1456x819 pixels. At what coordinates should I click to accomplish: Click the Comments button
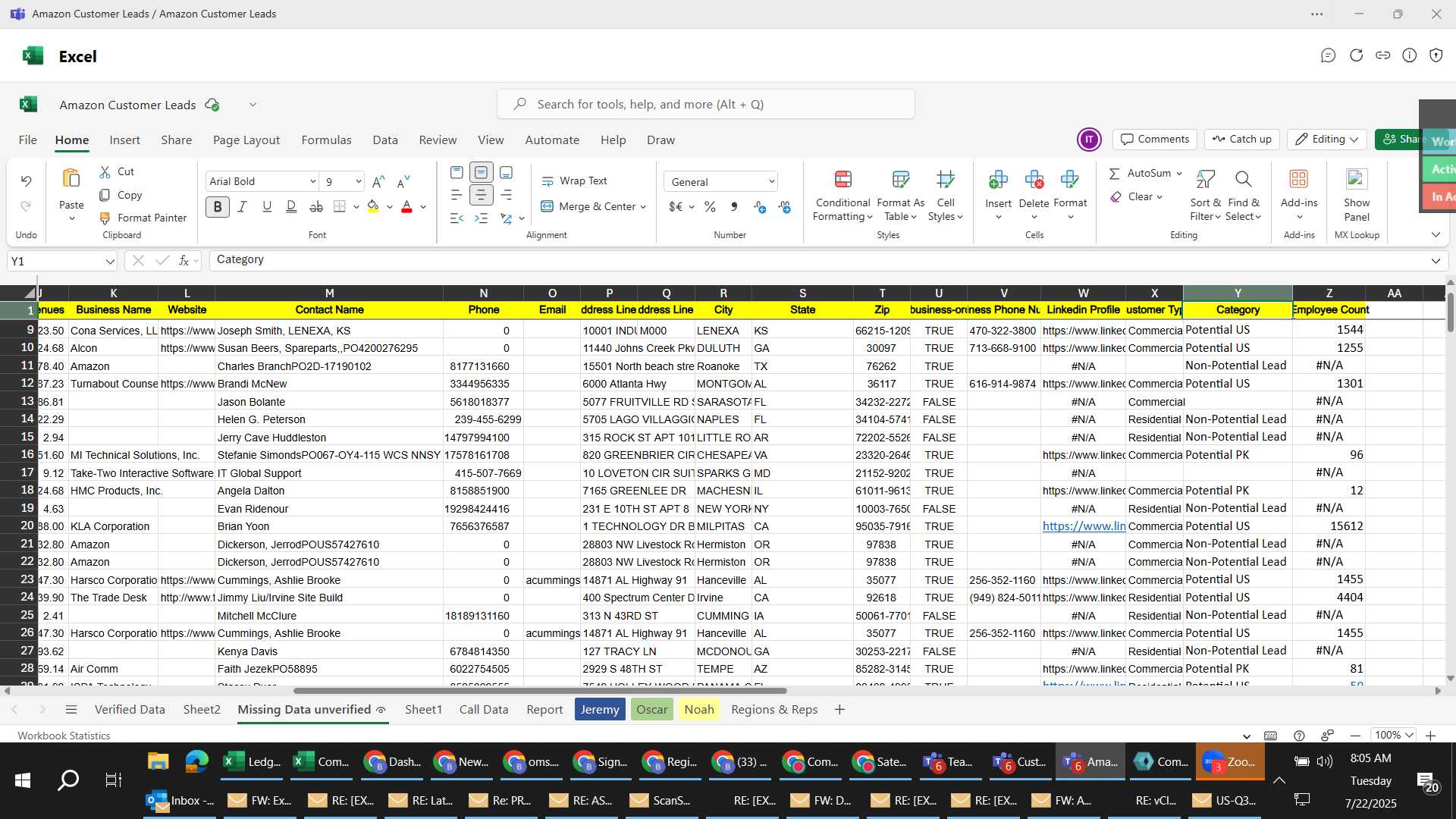1155,140
